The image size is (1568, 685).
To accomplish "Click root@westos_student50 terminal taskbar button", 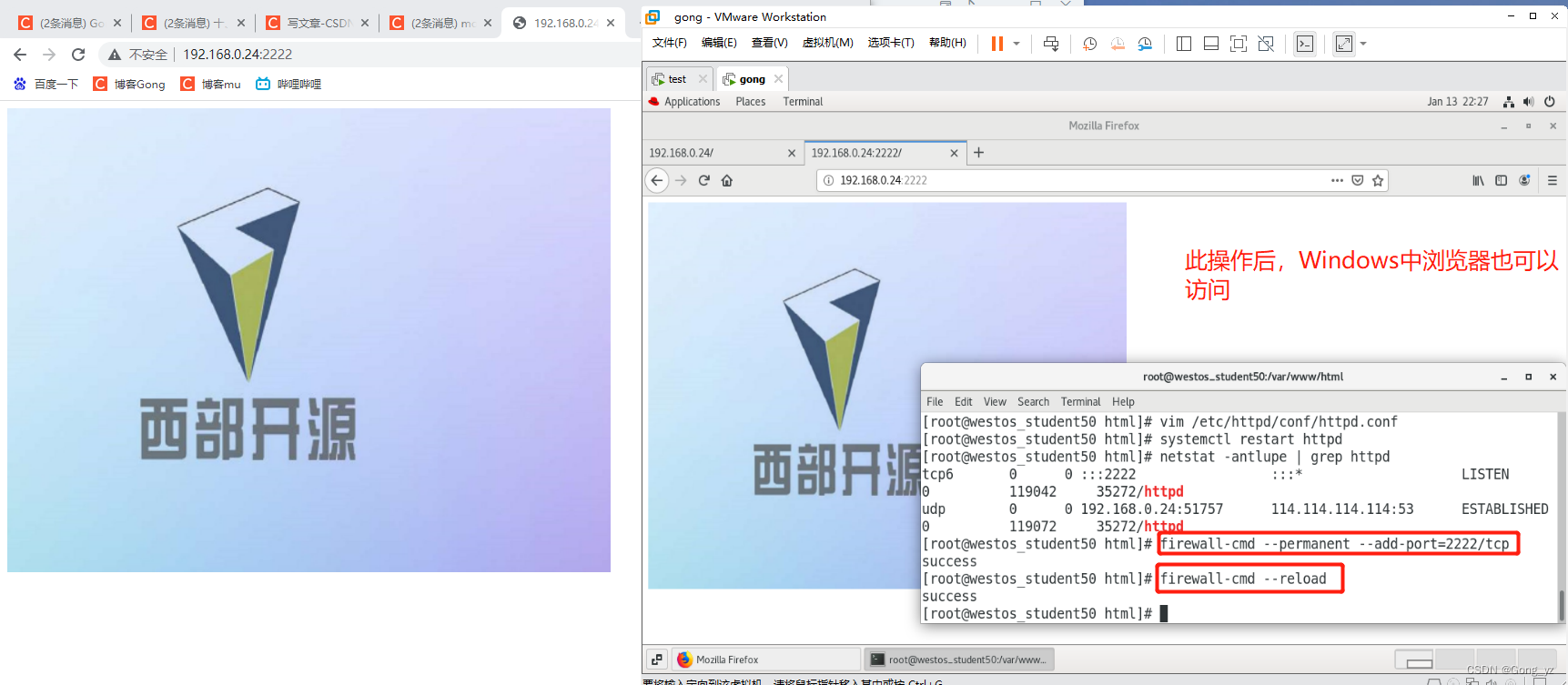I will [x=958, y=660].
